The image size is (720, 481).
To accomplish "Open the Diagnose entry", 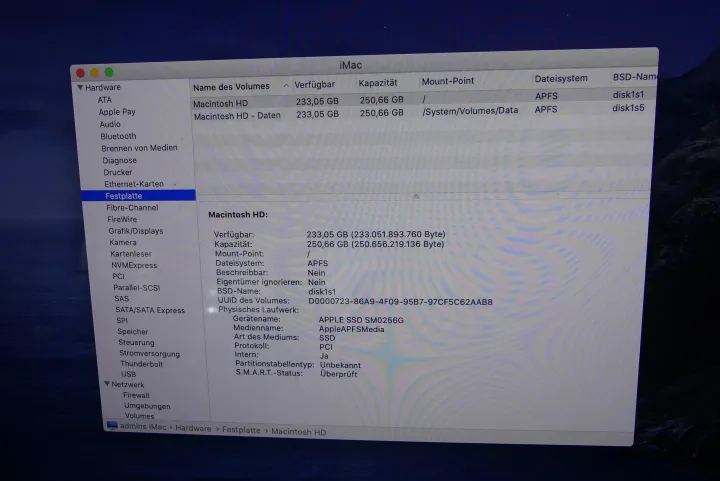I will (119, 160).
